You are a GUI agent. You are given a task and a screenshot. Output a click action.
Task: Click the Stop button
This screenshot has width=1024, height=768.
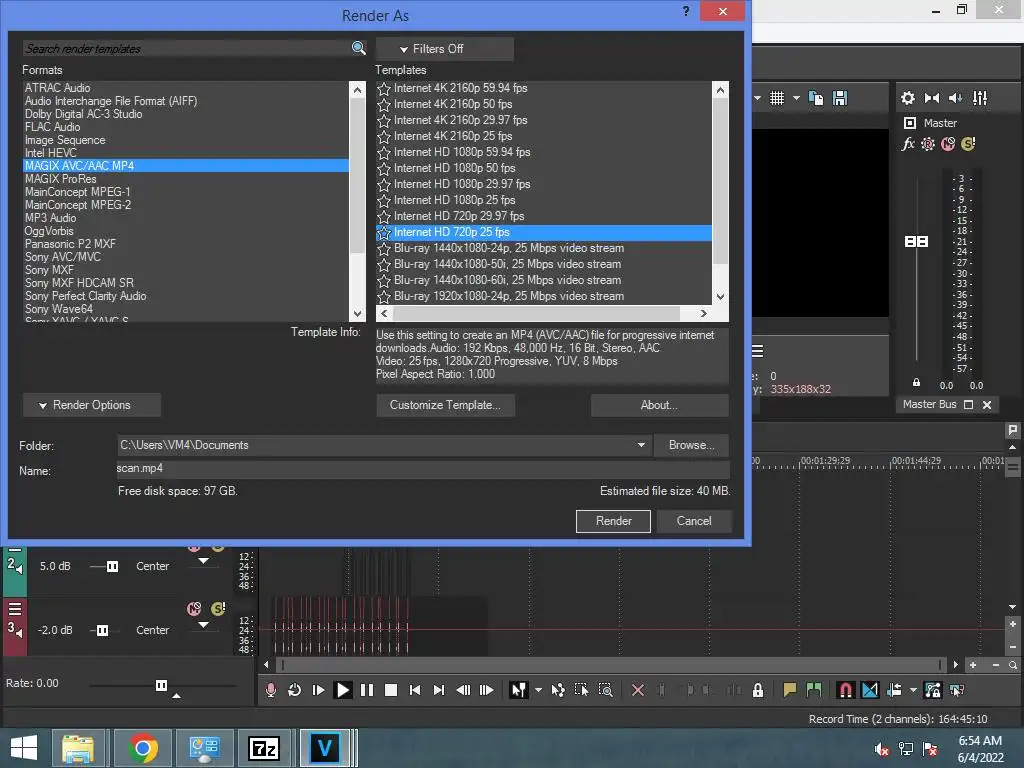391,690
